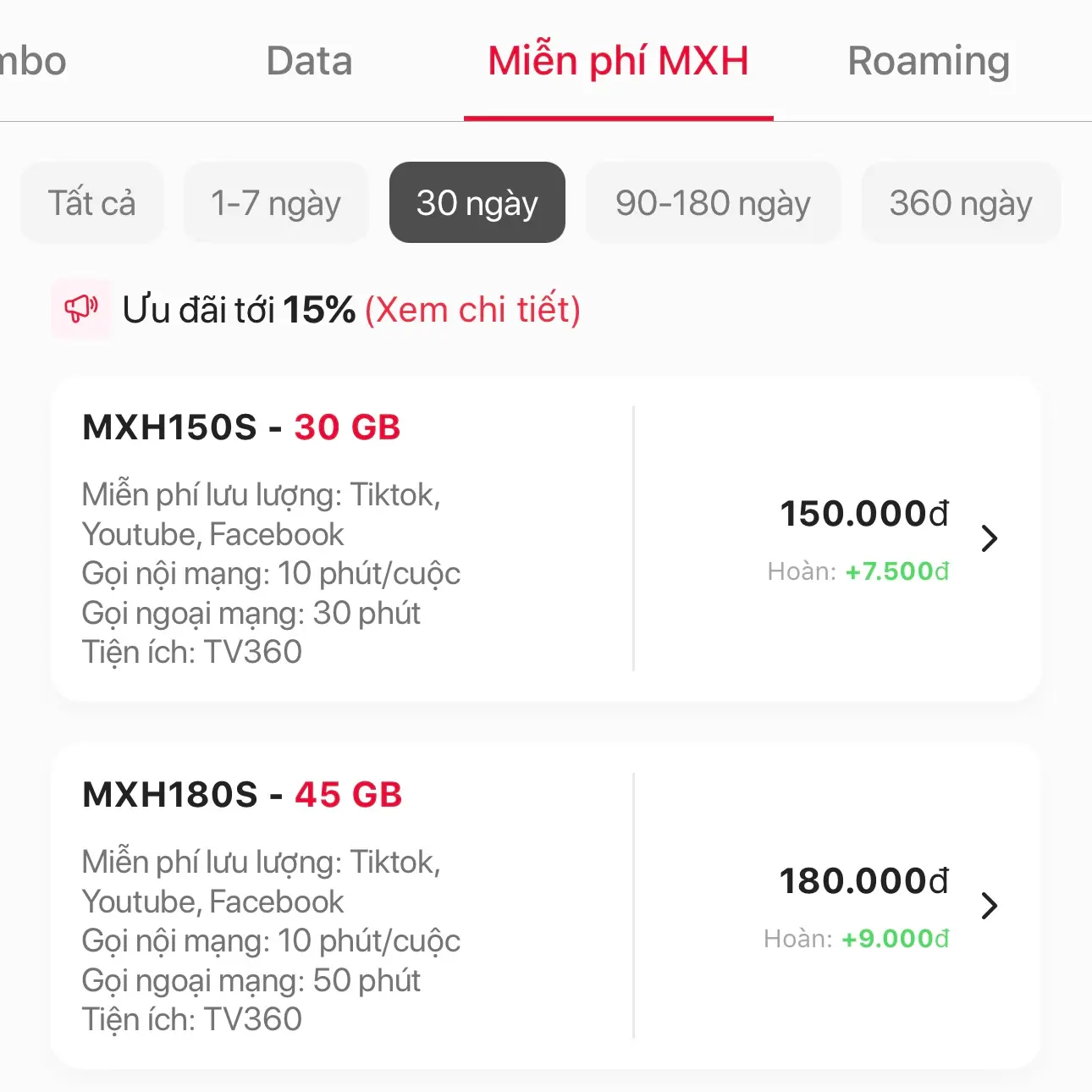Open the Miễn phí MXH tab

pyautogui.click(x=617, y=61)
